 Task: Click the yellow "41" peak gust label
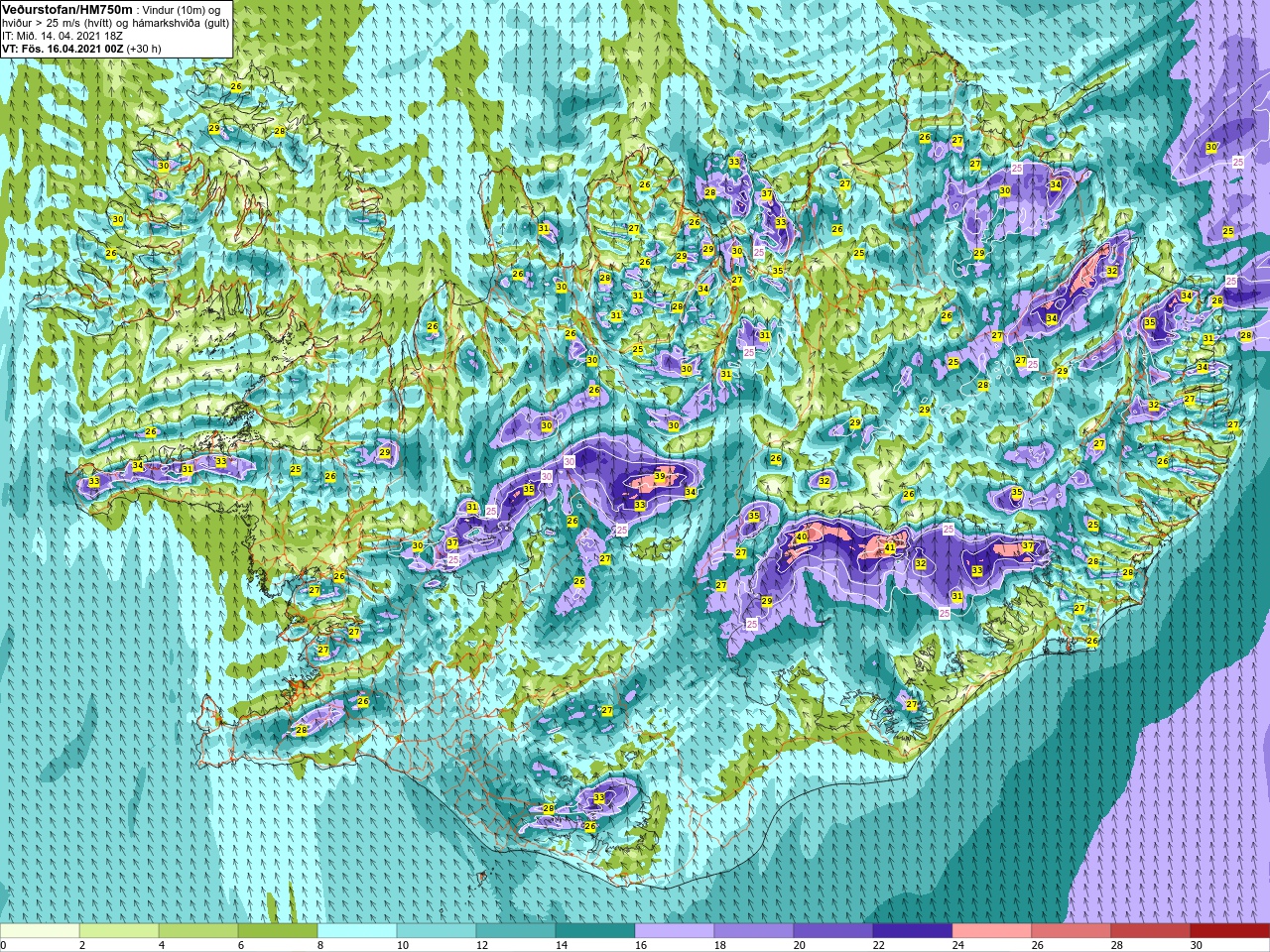pos(890,547)
